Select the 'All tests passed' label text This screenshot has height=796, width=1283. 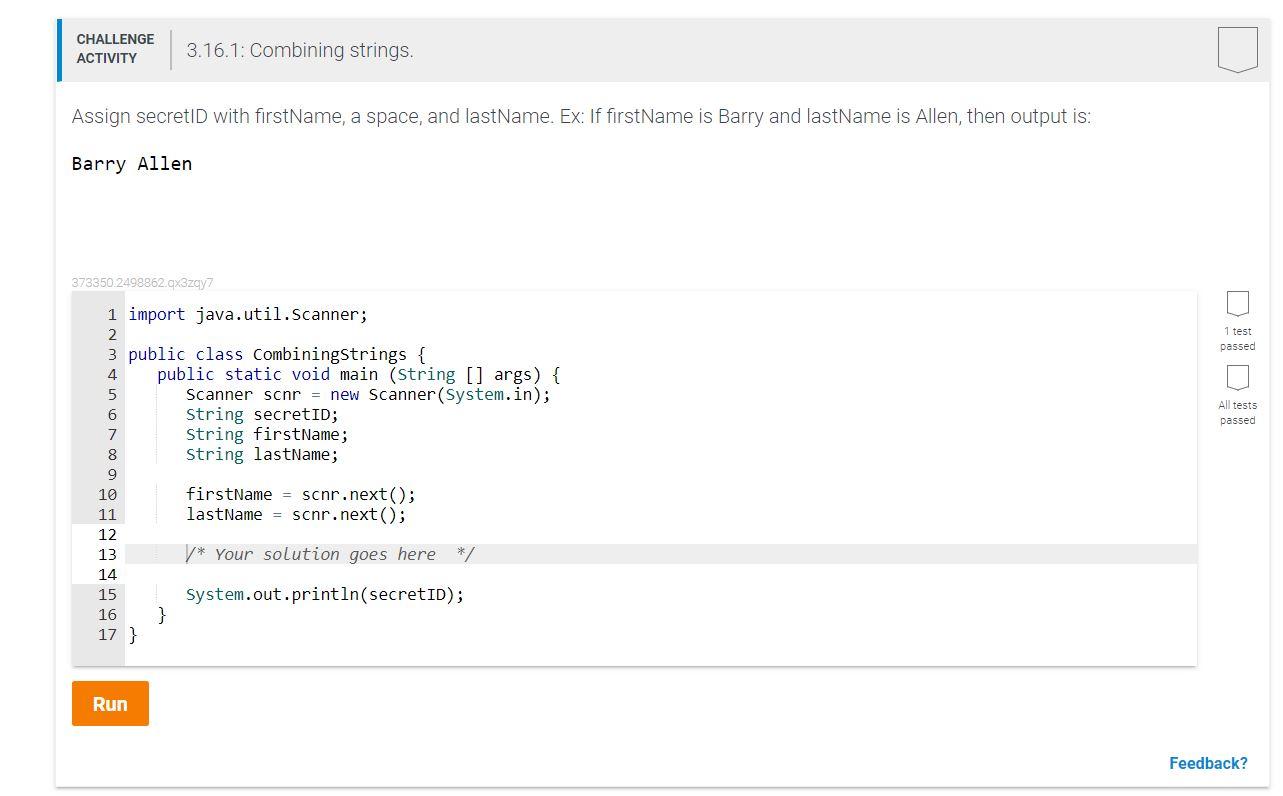(1237, 412)
